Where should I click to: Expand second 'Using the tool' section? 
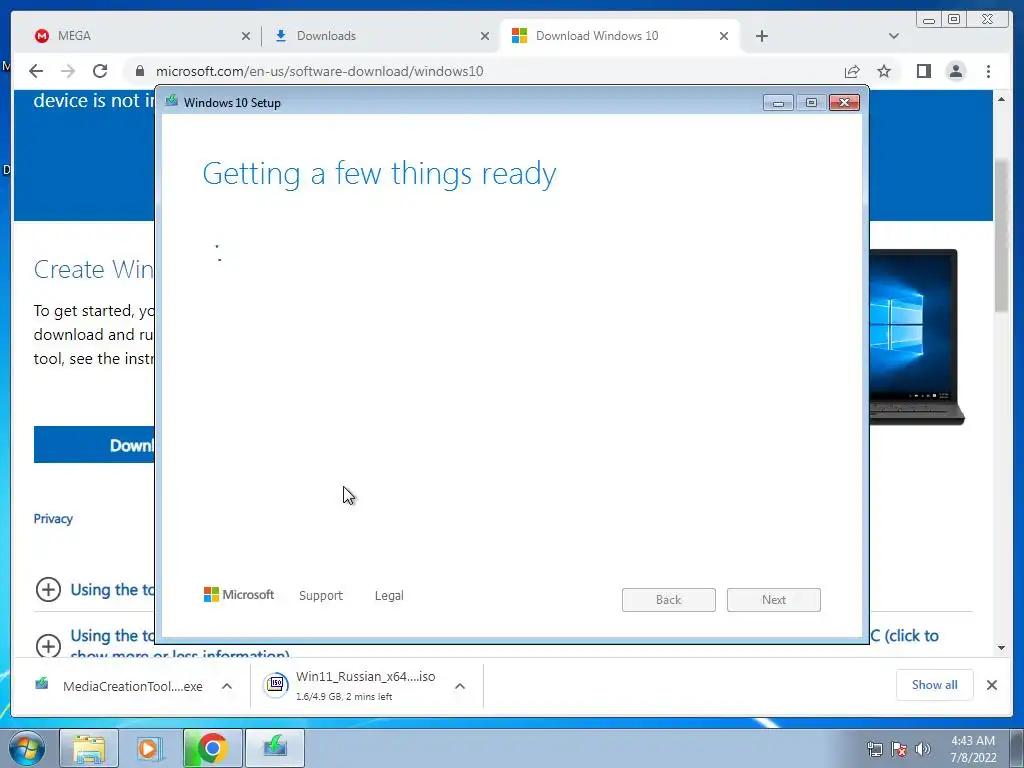click(x=48, y=645)
